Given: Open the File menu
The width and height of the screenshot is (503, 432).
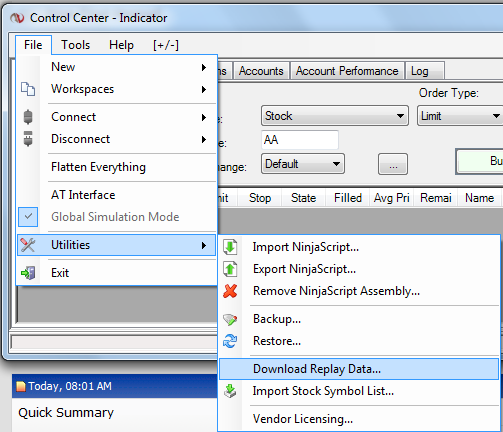Looking at the screenshot, I should pyautogui.click(x=33, y=45).
